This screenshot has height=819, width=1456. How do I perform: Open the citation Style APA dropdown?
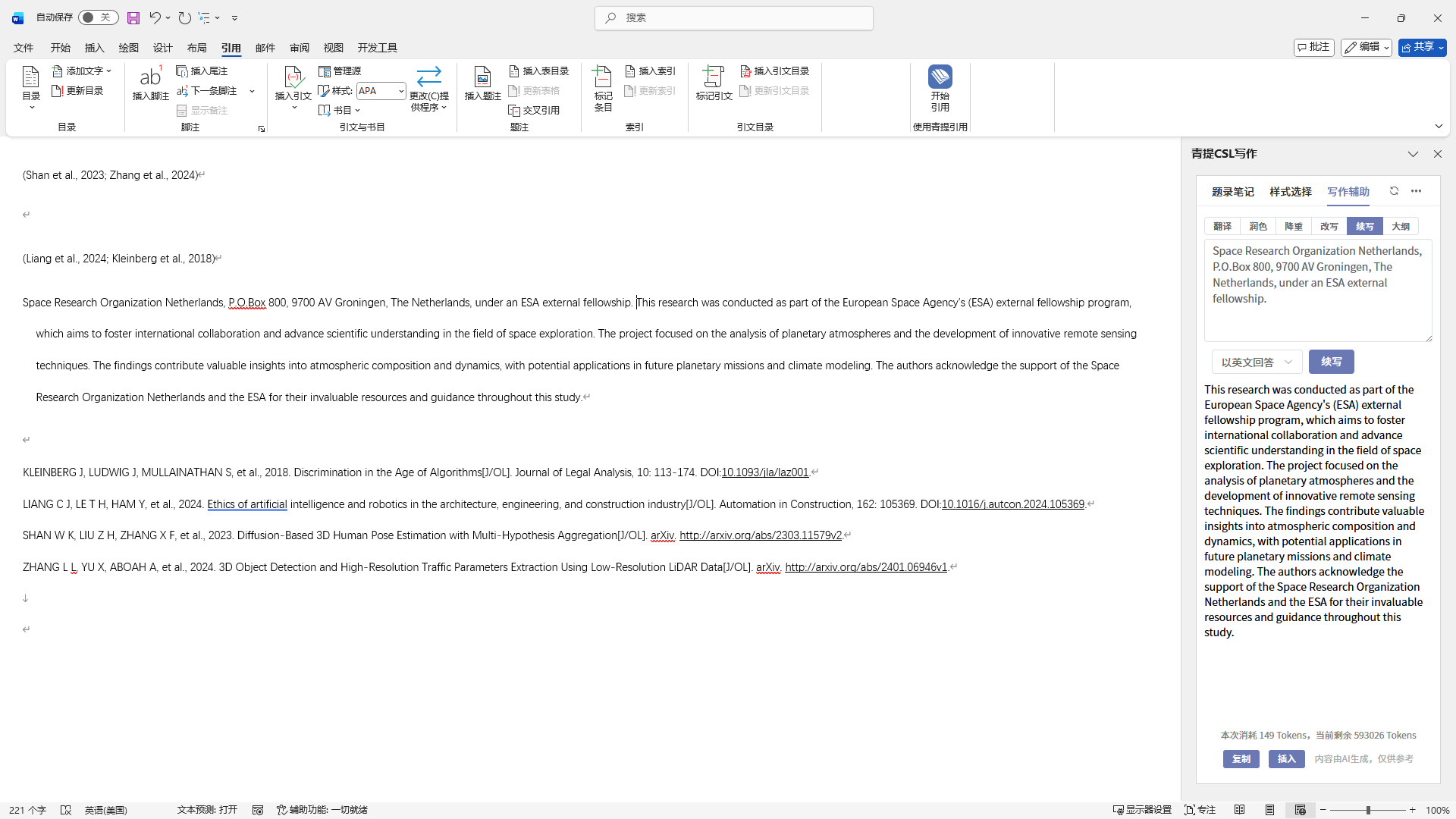(400, 91)
